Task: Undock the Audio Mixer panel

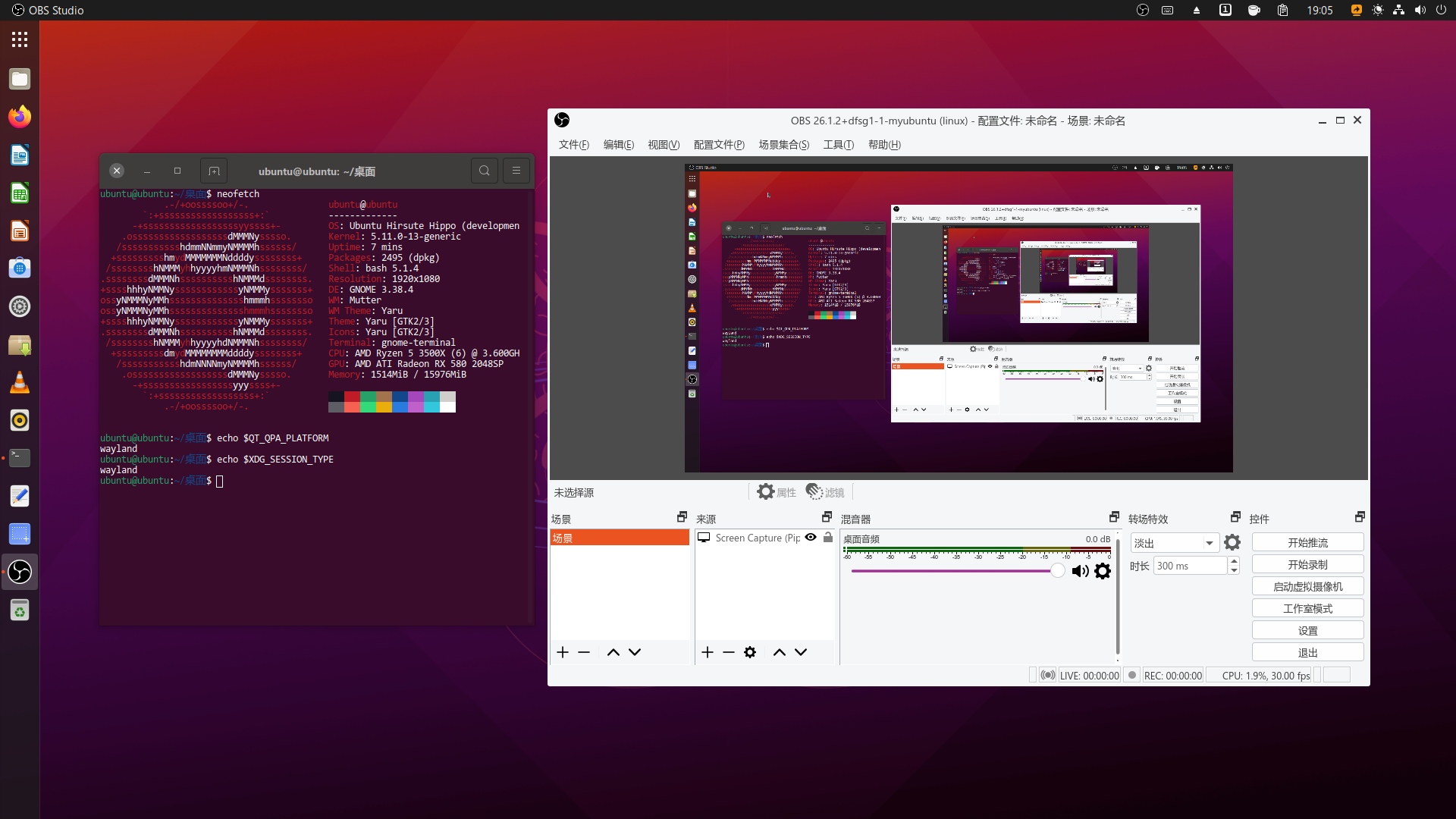Action: pos(1114,517)
